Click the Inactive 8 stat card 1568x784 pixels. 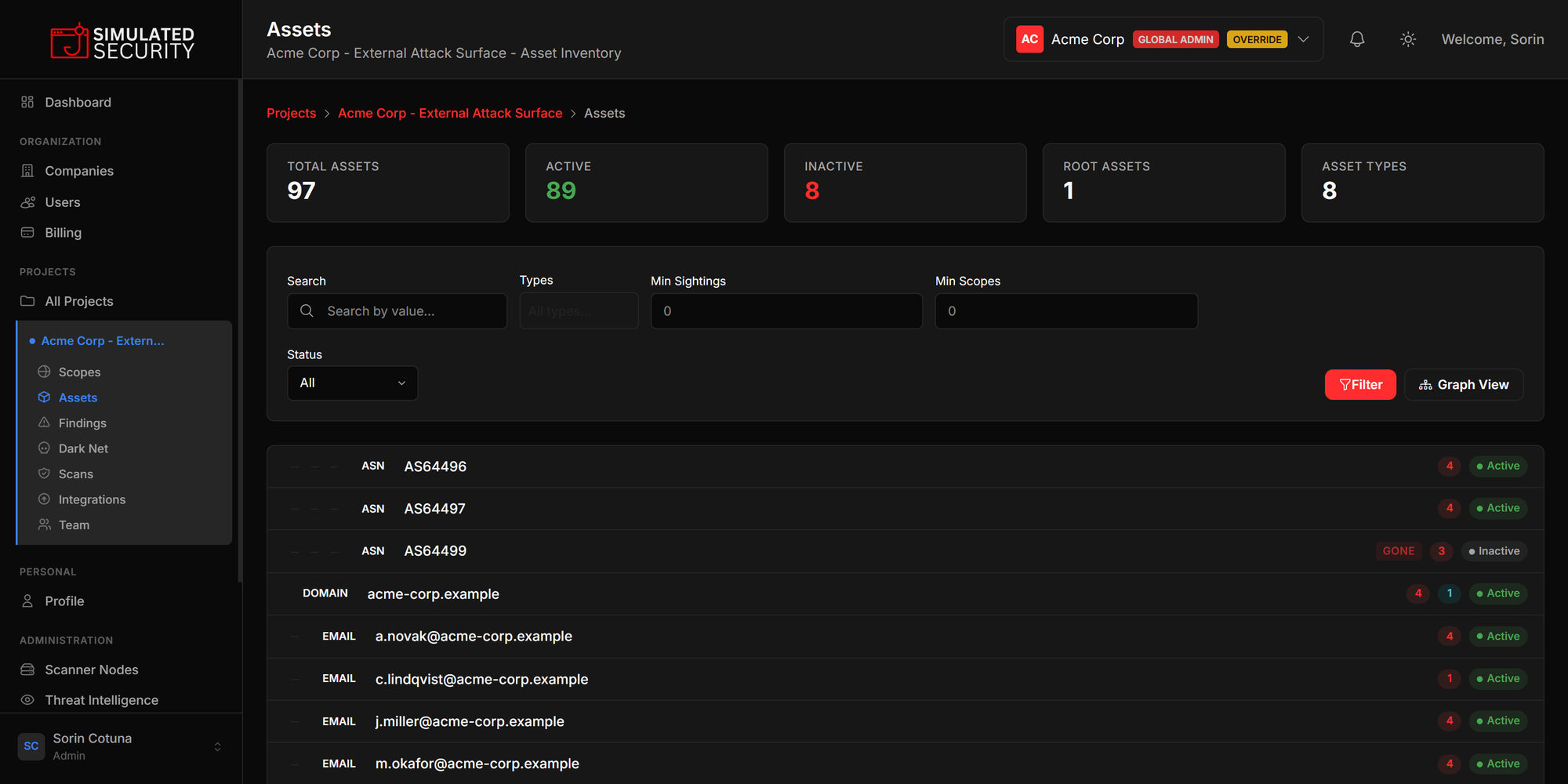click(x=905, y=183)
